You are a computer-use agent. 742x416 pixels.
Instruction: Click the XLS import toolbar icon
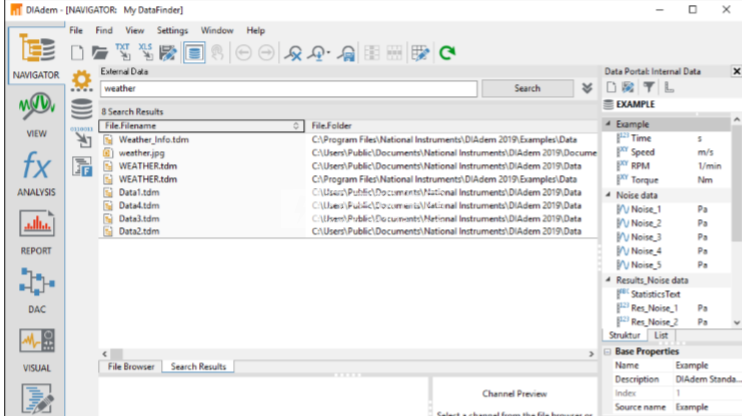pyautogui.click(x=145, y=53)
